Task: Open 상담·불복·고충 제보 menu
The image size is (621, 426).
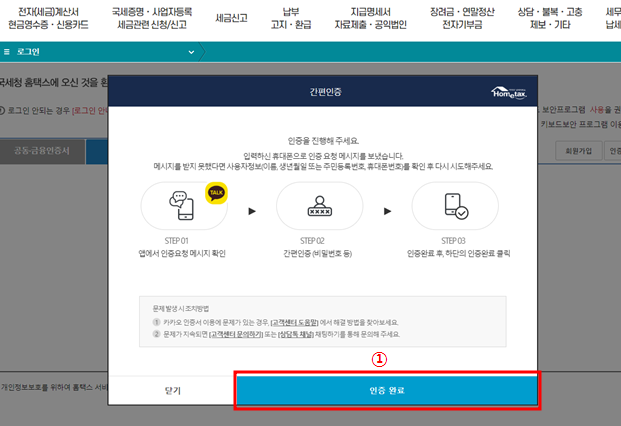Action: (550, 18)
